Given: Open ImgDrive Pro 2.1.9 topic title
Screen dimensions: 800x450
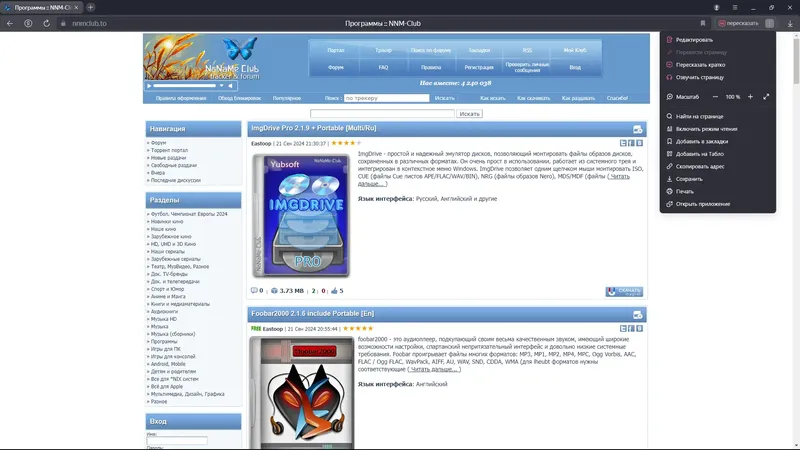Looking at the screenshot, I should tap(314, 128).
